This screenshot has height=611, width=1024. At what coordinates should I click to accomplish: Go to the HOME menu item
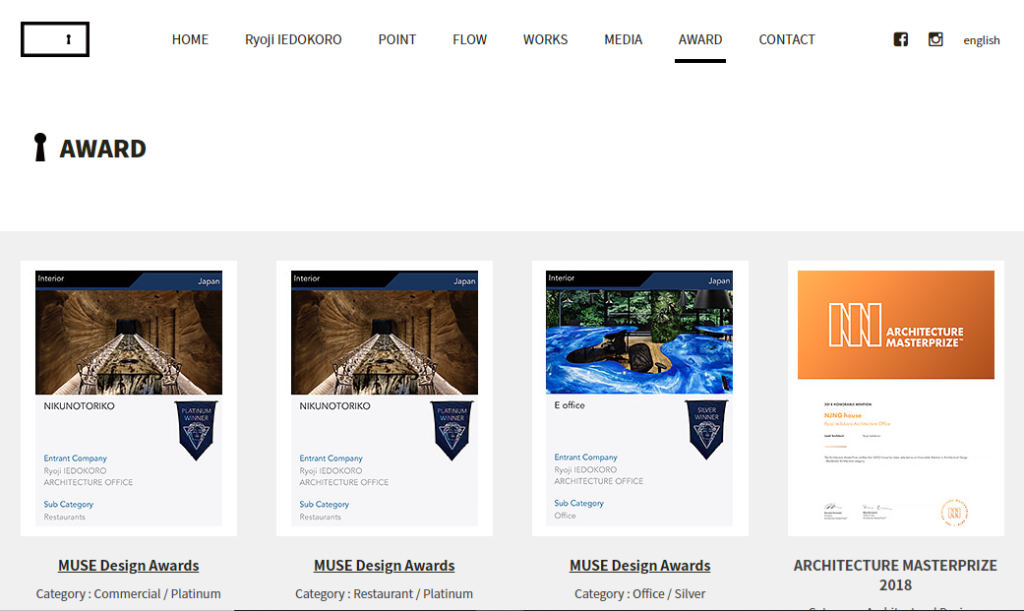point(190,39)
